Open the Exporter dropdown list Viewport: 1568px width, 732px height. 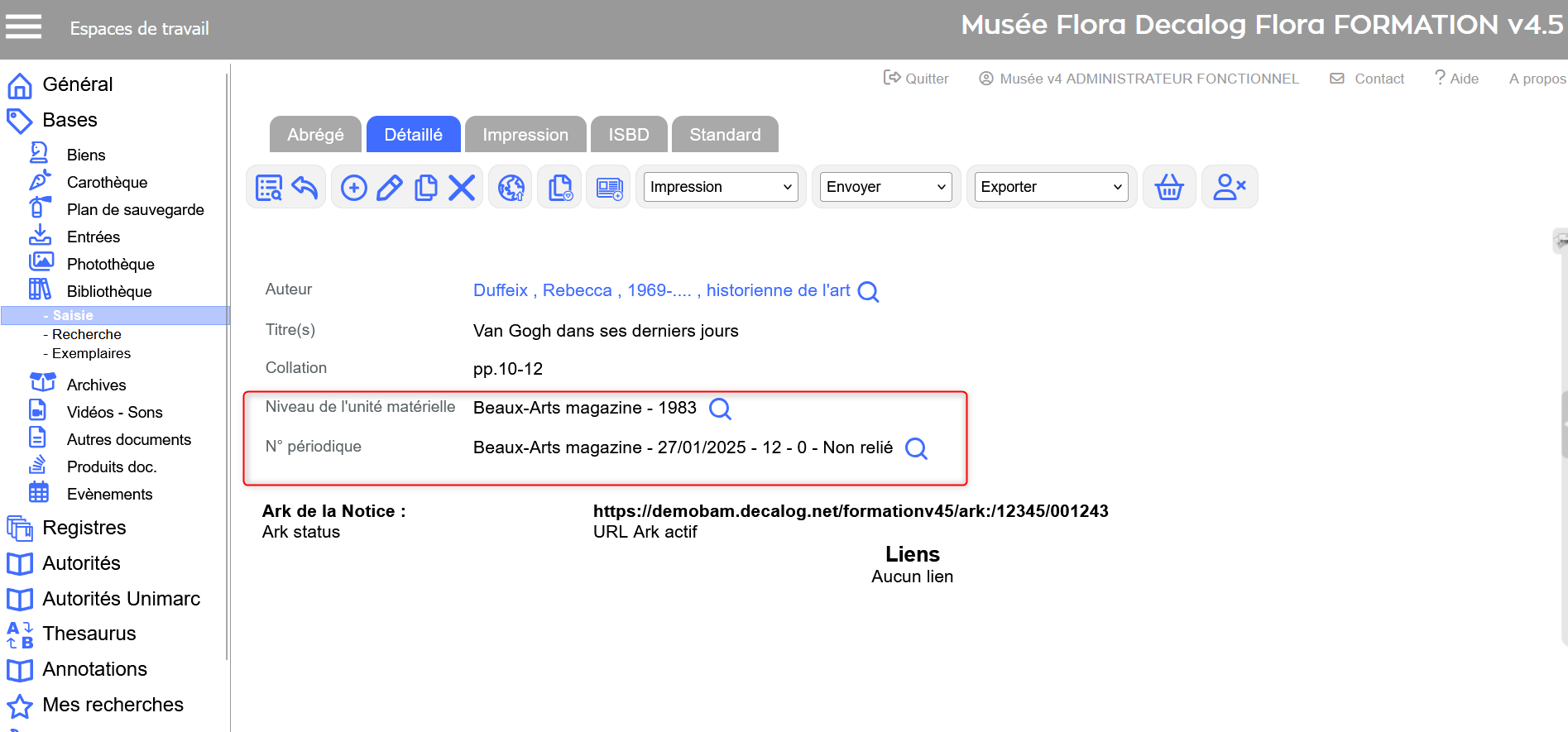pyautogui.click(x=1051, y=187)
